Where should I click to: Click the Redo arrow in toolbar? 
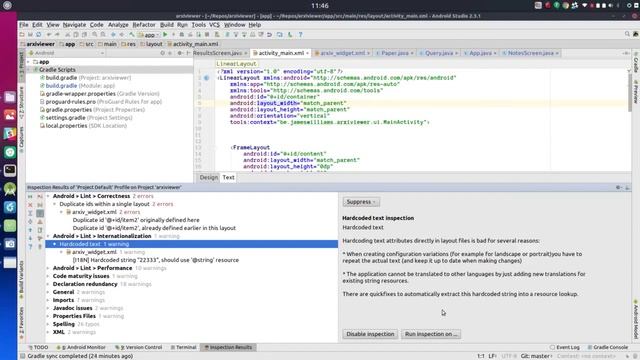click(57, 35)
